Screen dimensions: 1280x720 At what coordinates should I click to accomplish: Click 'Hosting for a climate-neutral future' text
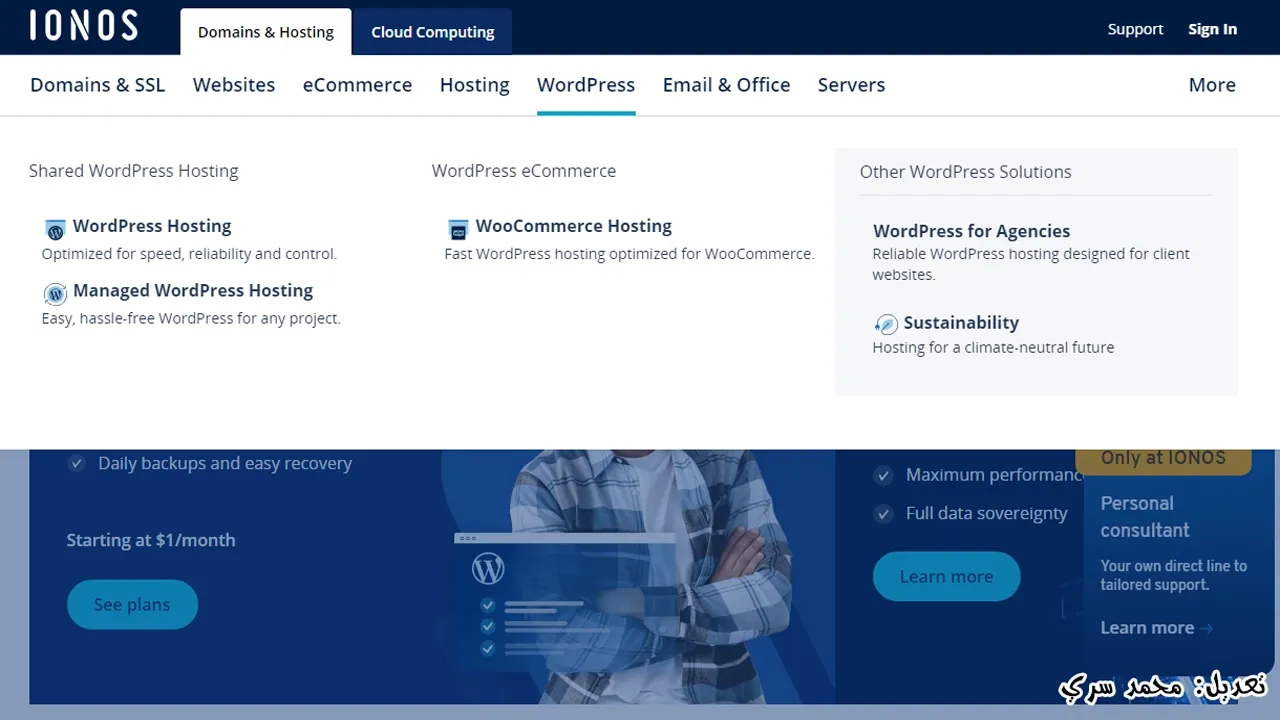click(993, 348)
